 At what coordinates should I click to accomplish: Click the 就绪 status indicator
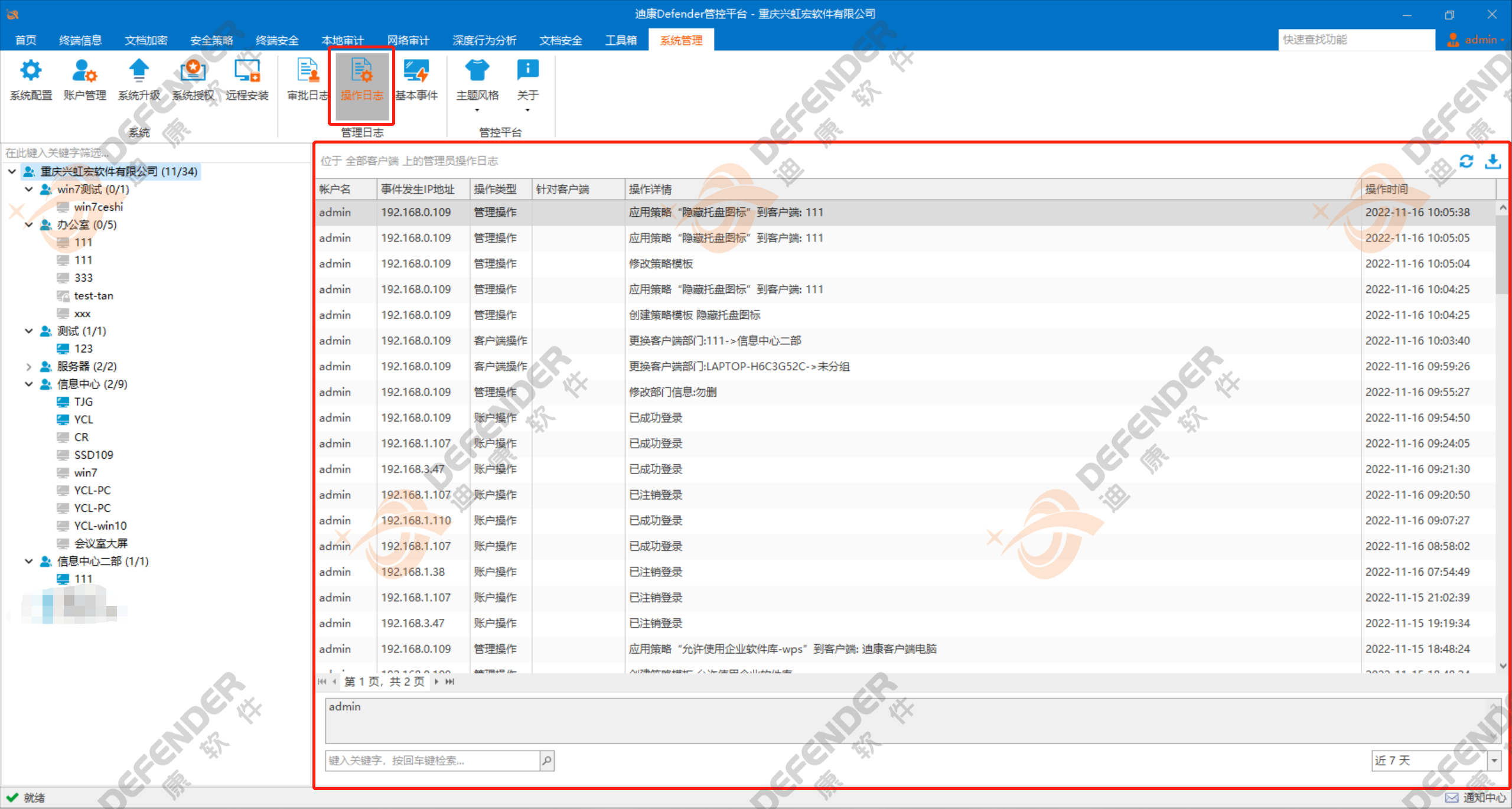click(26, 798)
